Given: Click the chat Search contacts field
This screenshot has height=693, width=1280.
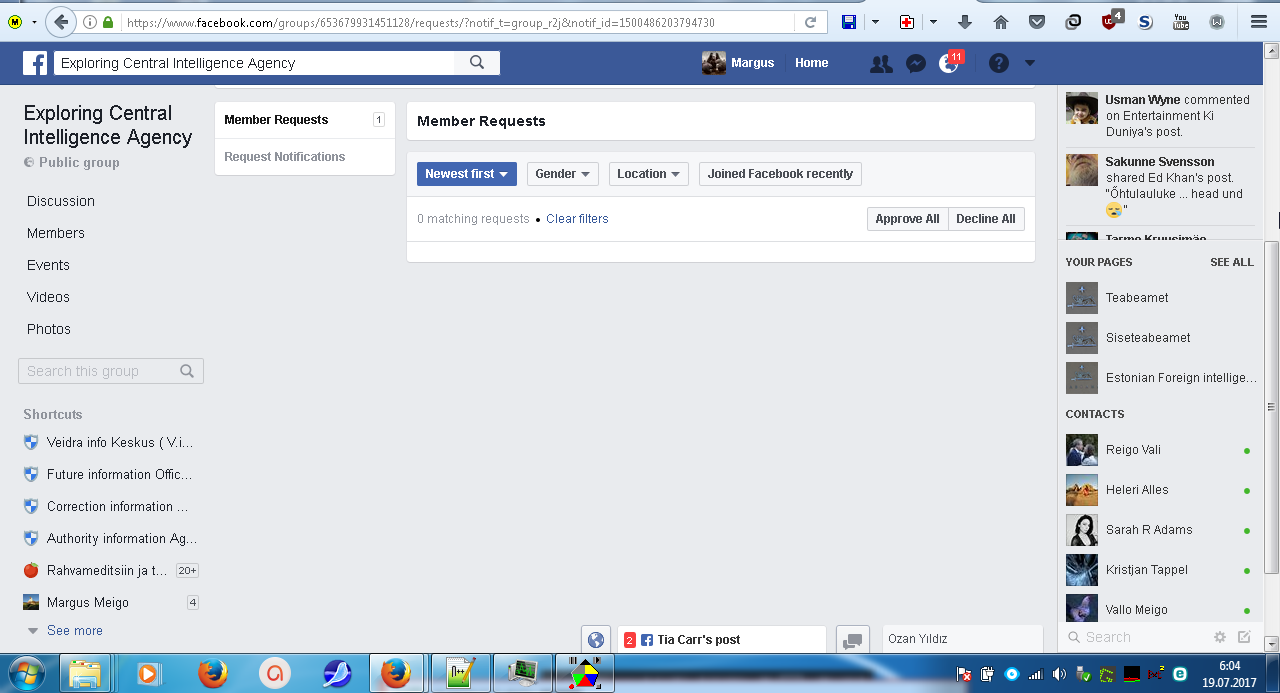Looking at the screenshot, I should 1138,637.
